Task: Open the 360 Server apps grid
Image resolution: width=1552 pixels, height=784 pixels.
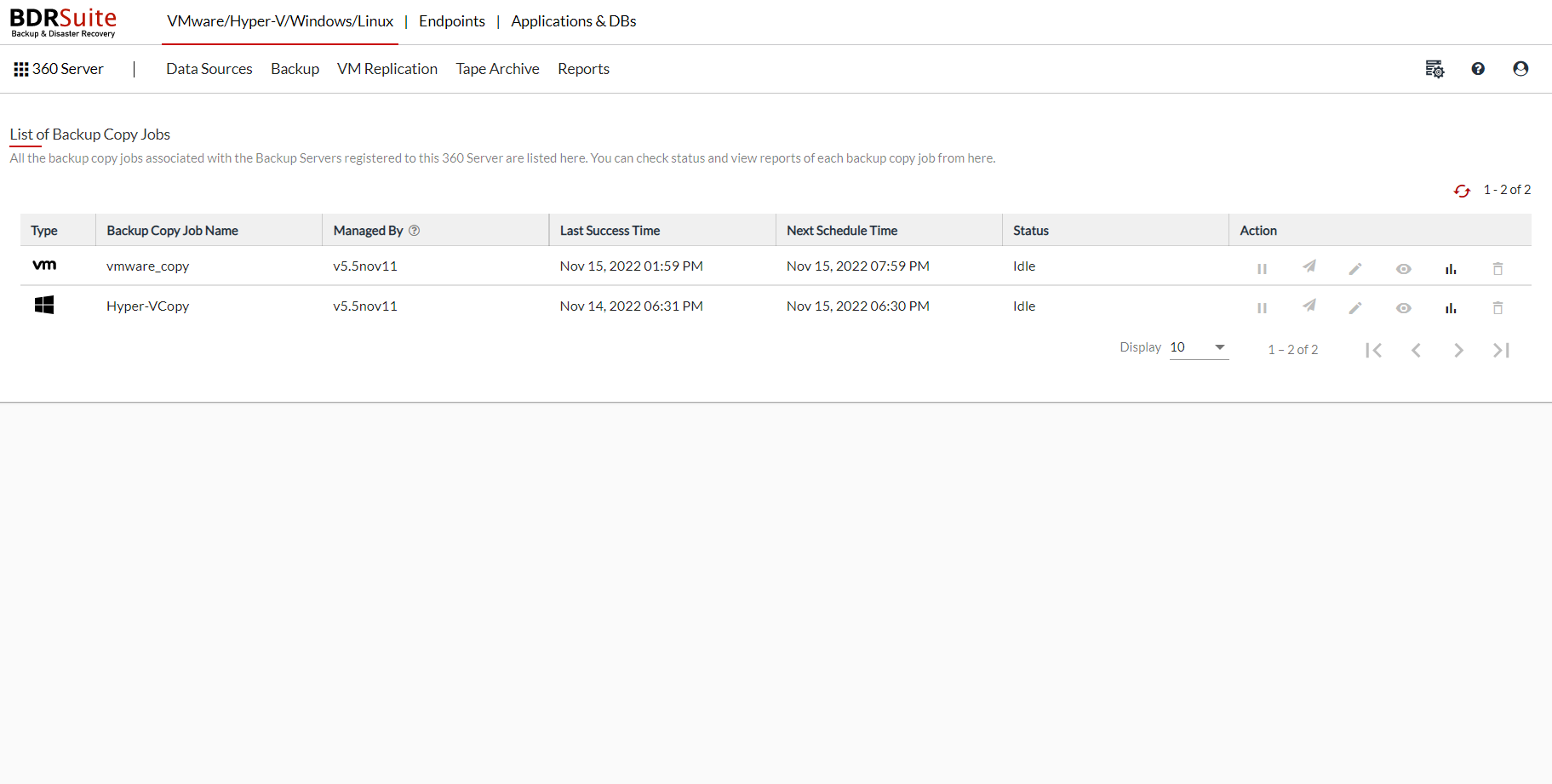Action: click(x=21, y=69)
